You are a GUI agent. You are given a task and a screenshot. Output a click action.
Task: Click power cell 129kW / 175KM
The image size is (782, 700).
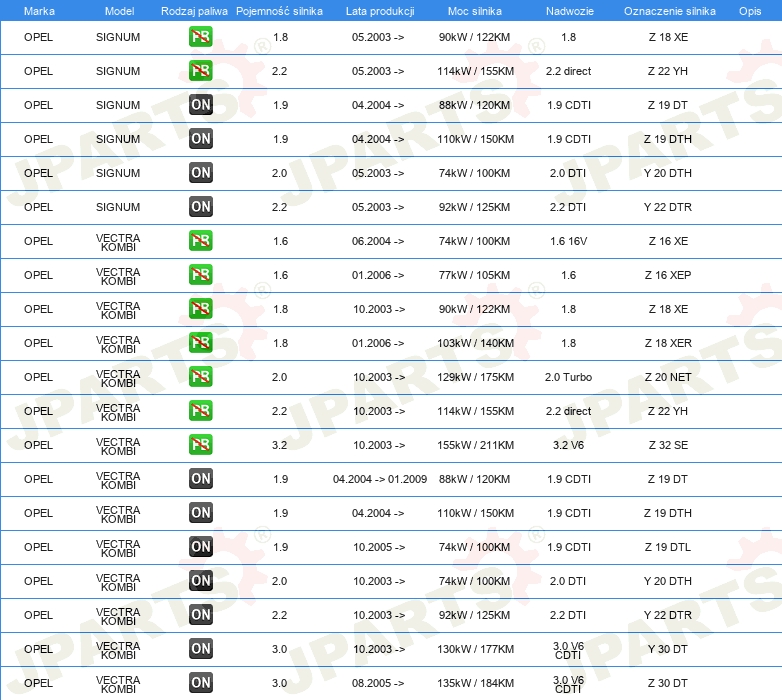(x=475, y=377)
